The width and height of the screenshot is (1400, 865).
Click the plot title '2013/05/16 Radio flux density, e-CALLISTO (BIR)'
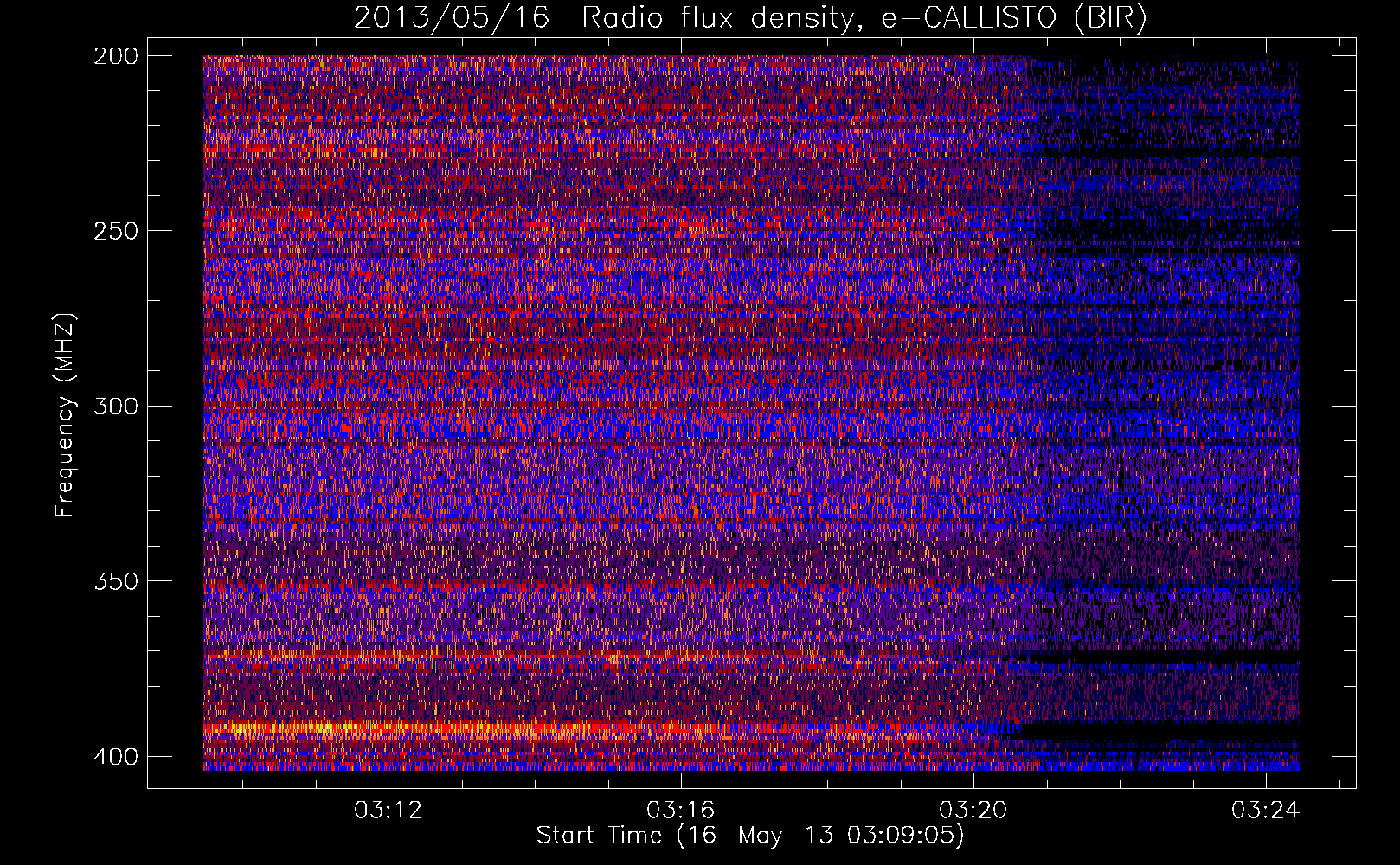[750, 18]
